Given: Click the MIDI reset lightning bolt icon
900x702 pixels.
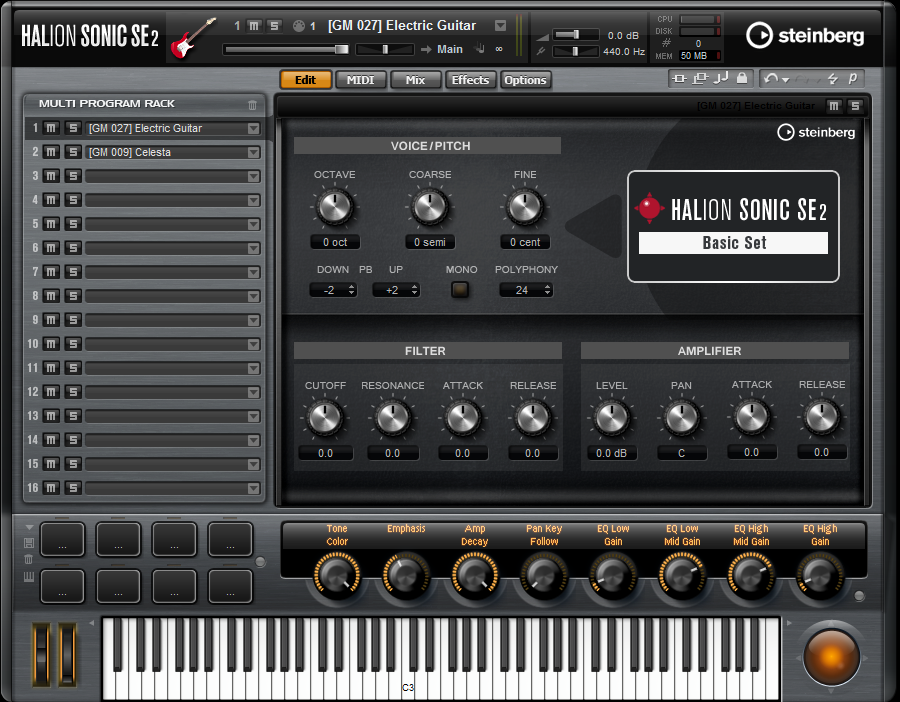Looking at the screenshot, I should pyautogui.click(x=832, y=78).
